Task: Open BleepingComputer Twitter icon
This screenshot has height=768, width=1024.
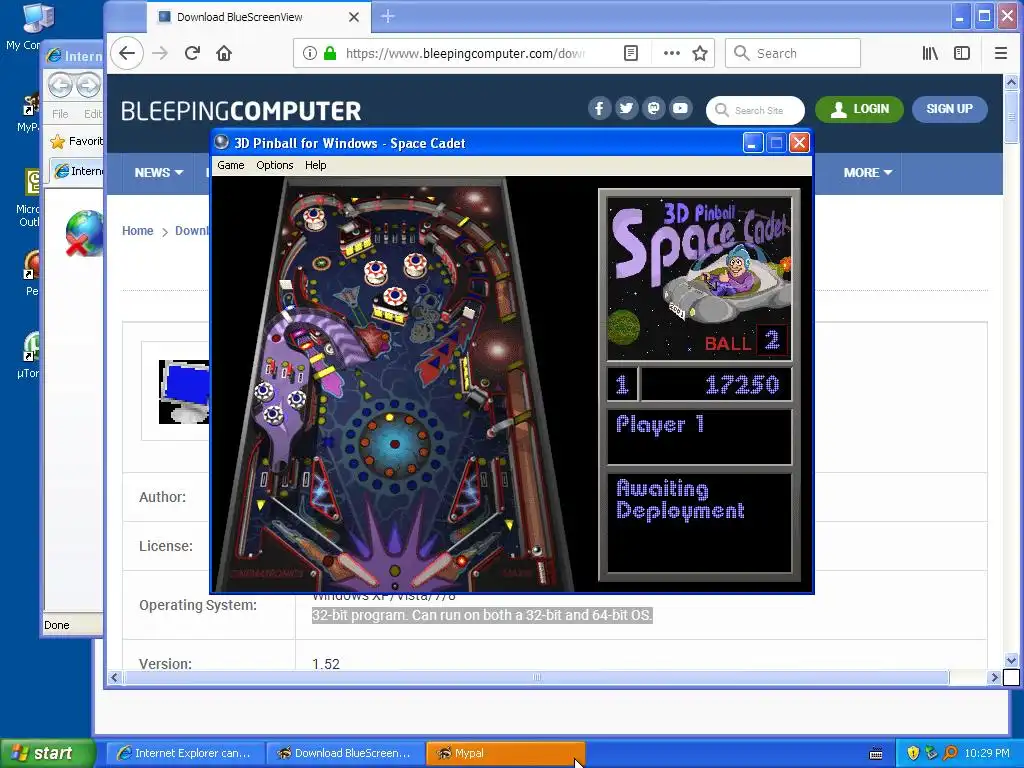Action: pos(626,108)
